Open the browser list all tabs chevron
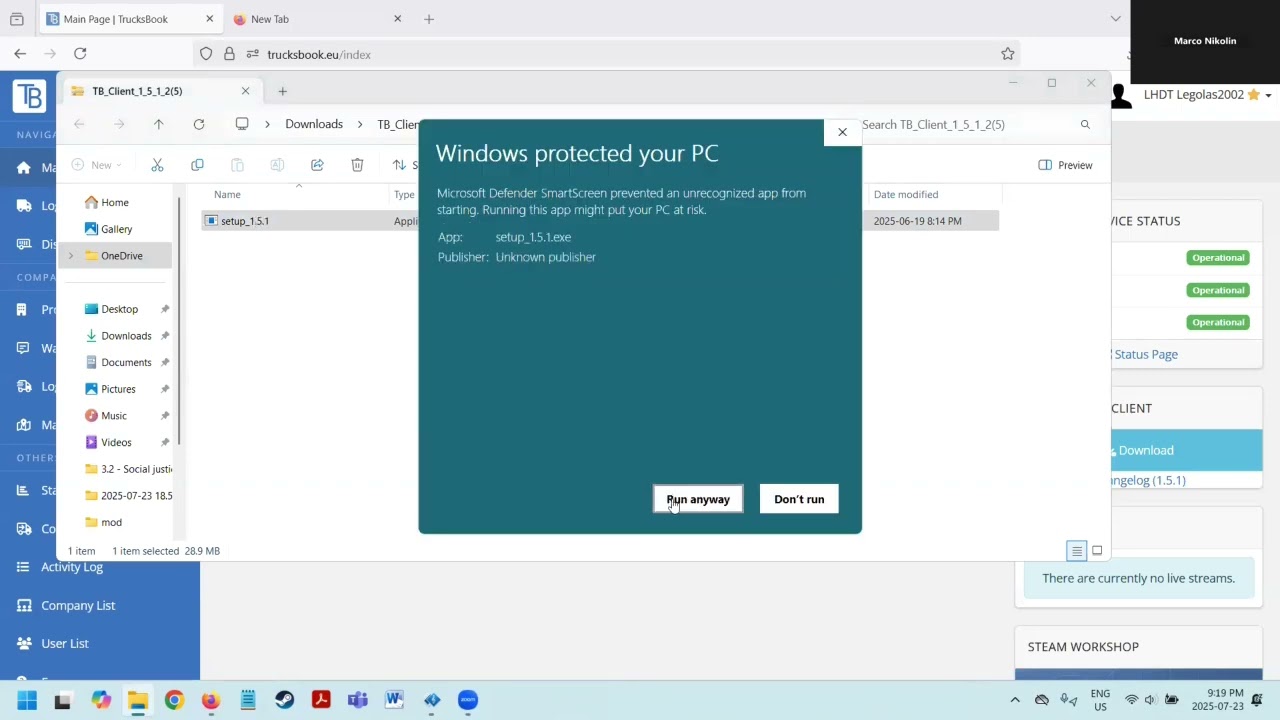Screen dimensions: 1280x720 pyautogui.click(x=1115, y=19)
